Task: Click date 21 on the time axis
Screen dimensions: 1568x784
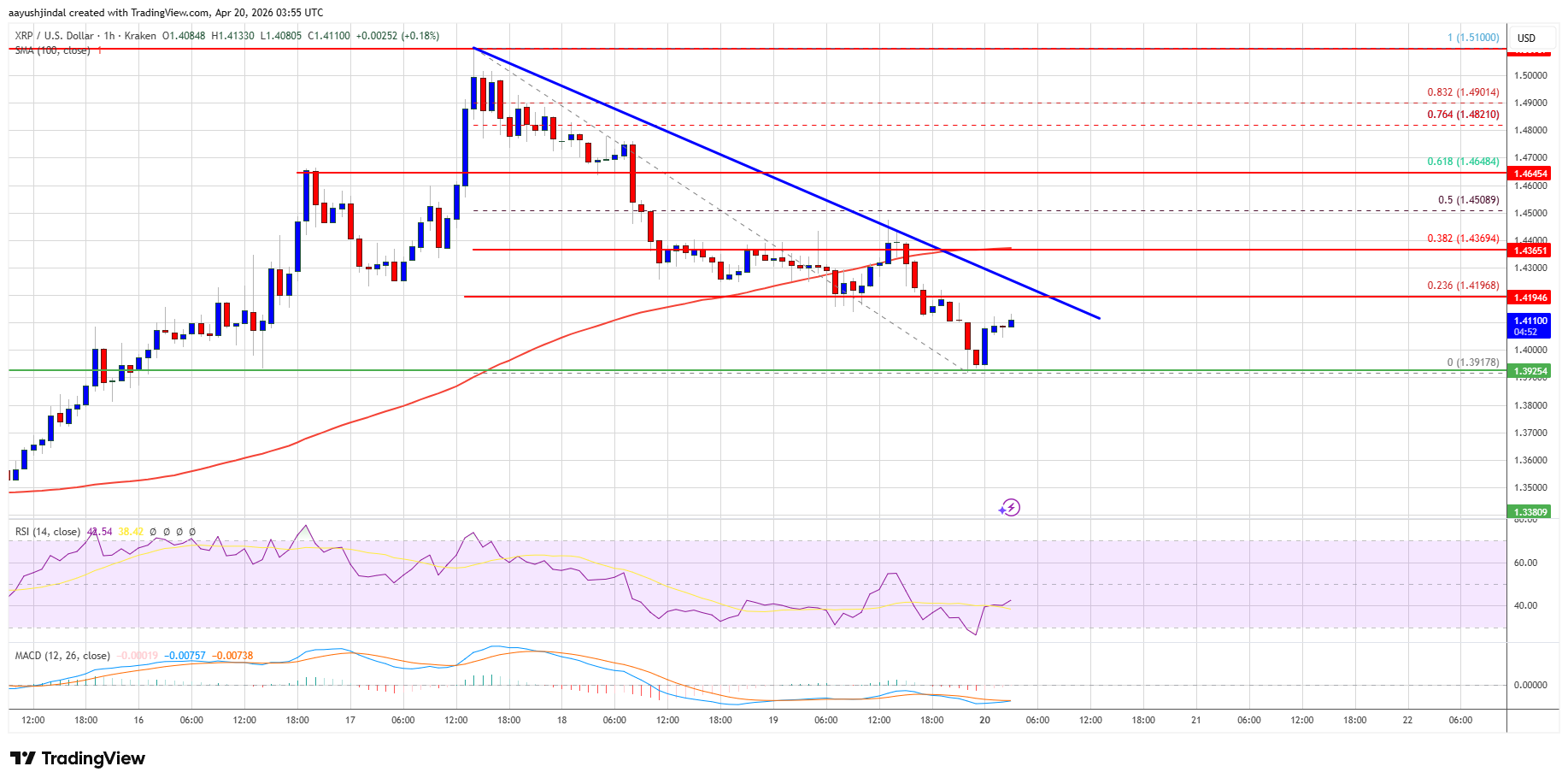Action: click(1196, 720)
